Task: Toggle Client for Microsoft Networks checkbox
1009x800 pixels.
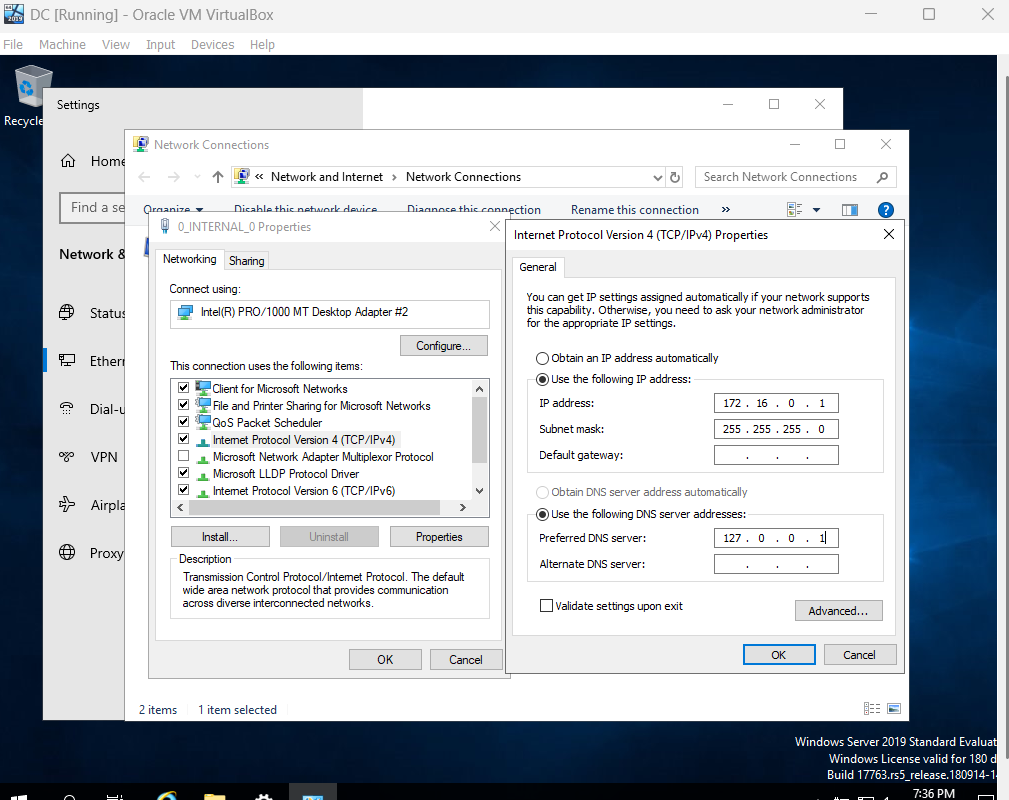Action: coord(183,387)
